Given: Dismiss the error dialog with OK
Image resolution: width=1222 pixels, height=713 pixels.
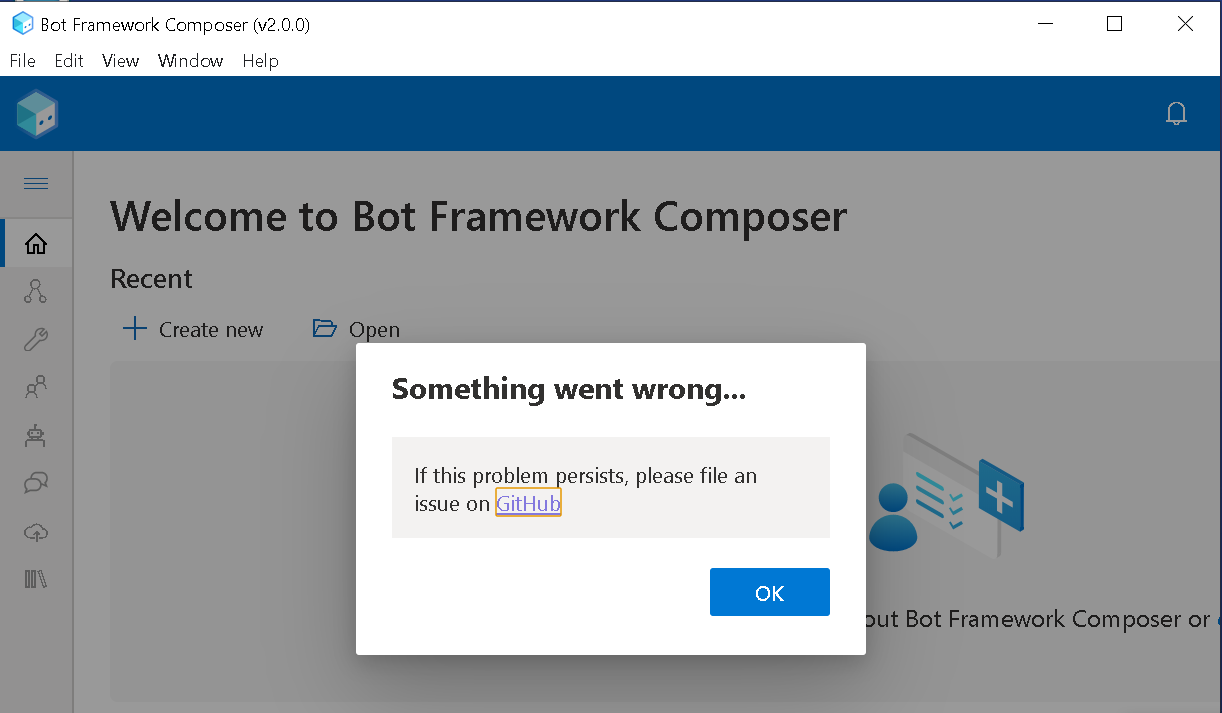Looking at the screenshot, I should (769, 591).
